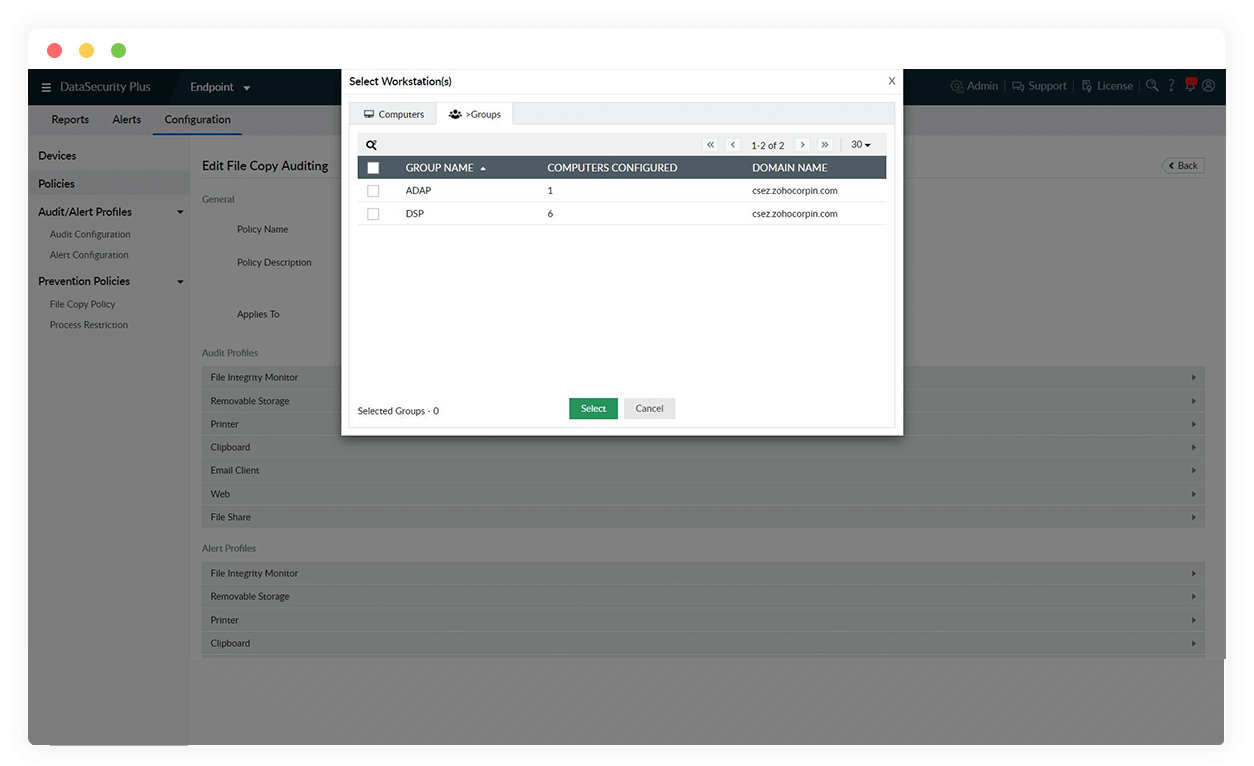The image size is (1254, 766).
Task: Click the Cancel button in dialog
Action: (x=650, y=408)
